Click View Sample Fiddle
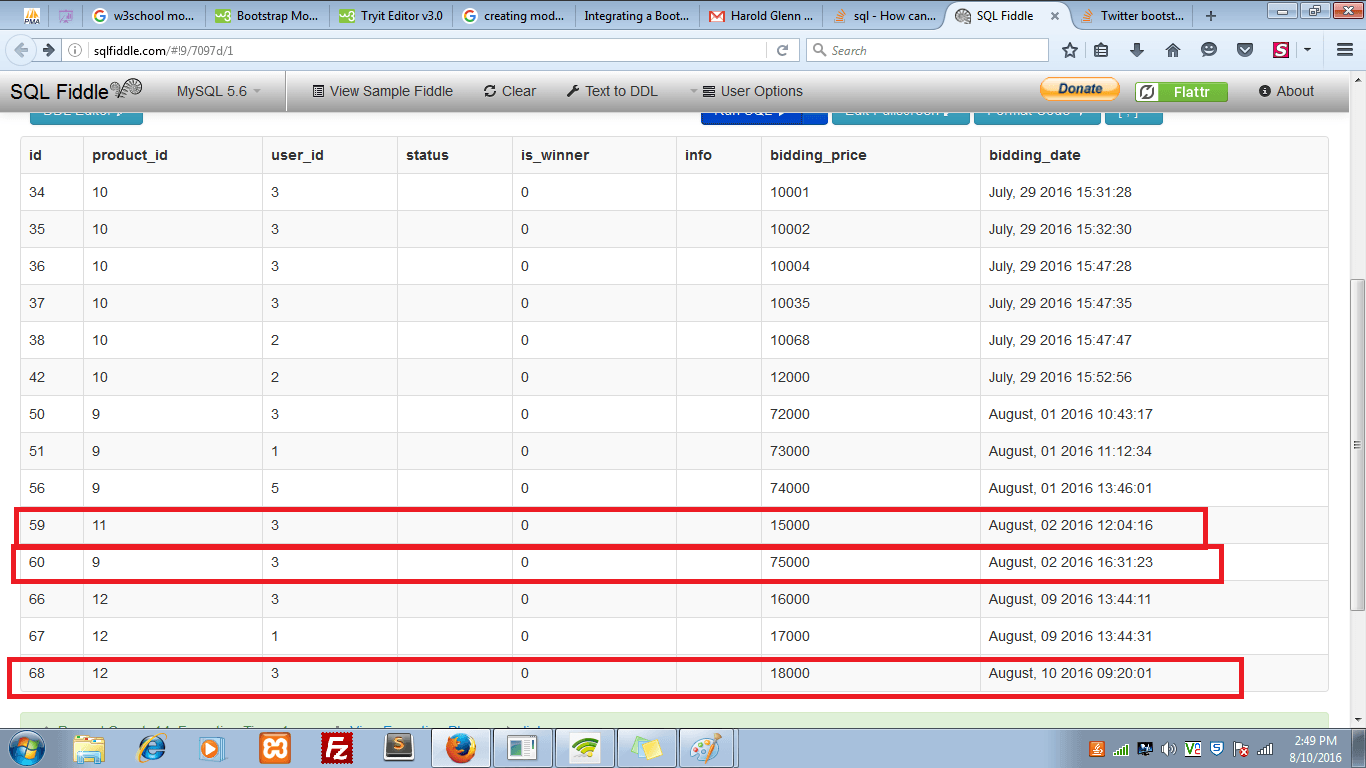The image size is (1366, 768). [382, 91]
